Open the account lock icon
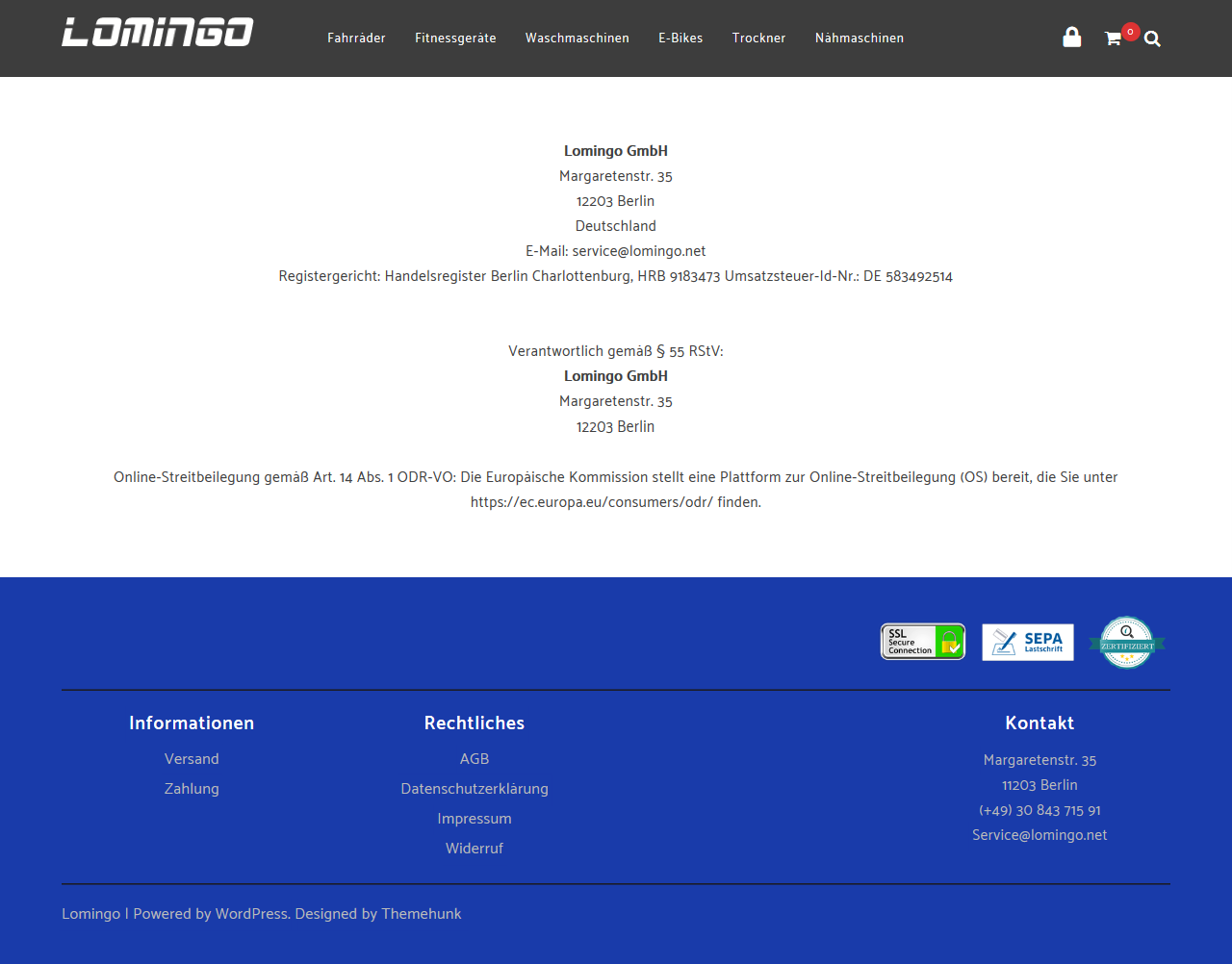1232x964 pixels. pyautogui.click(x=1071, y=38)
